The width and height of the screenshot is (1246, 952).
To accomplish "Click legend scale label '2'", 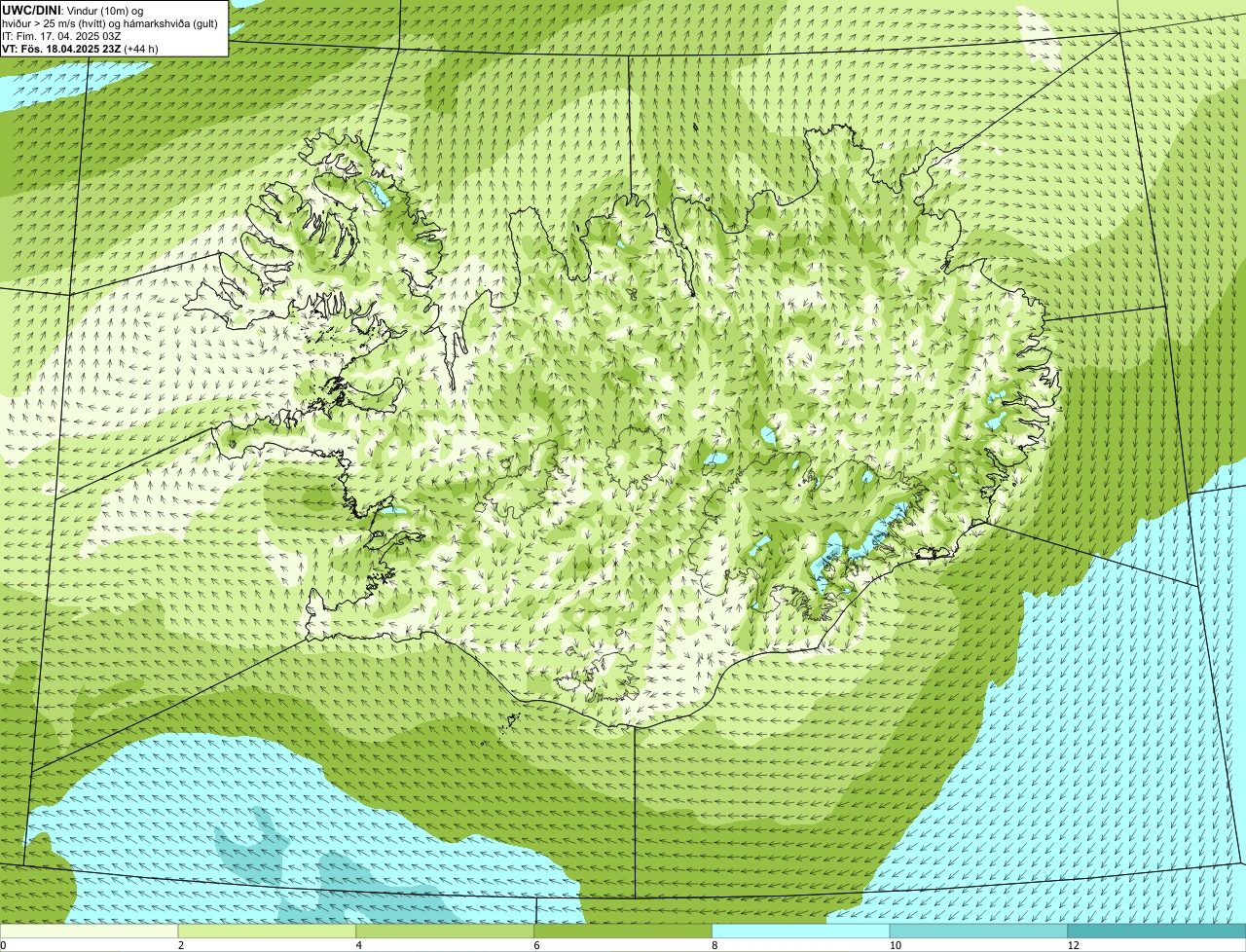I will [180, 945].
